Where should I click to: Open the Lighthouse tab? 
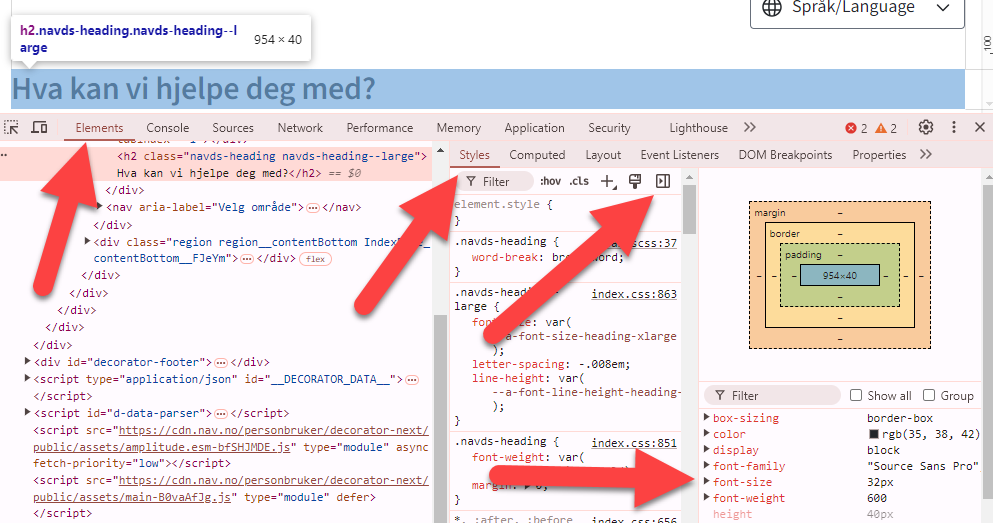click(699, 128)
